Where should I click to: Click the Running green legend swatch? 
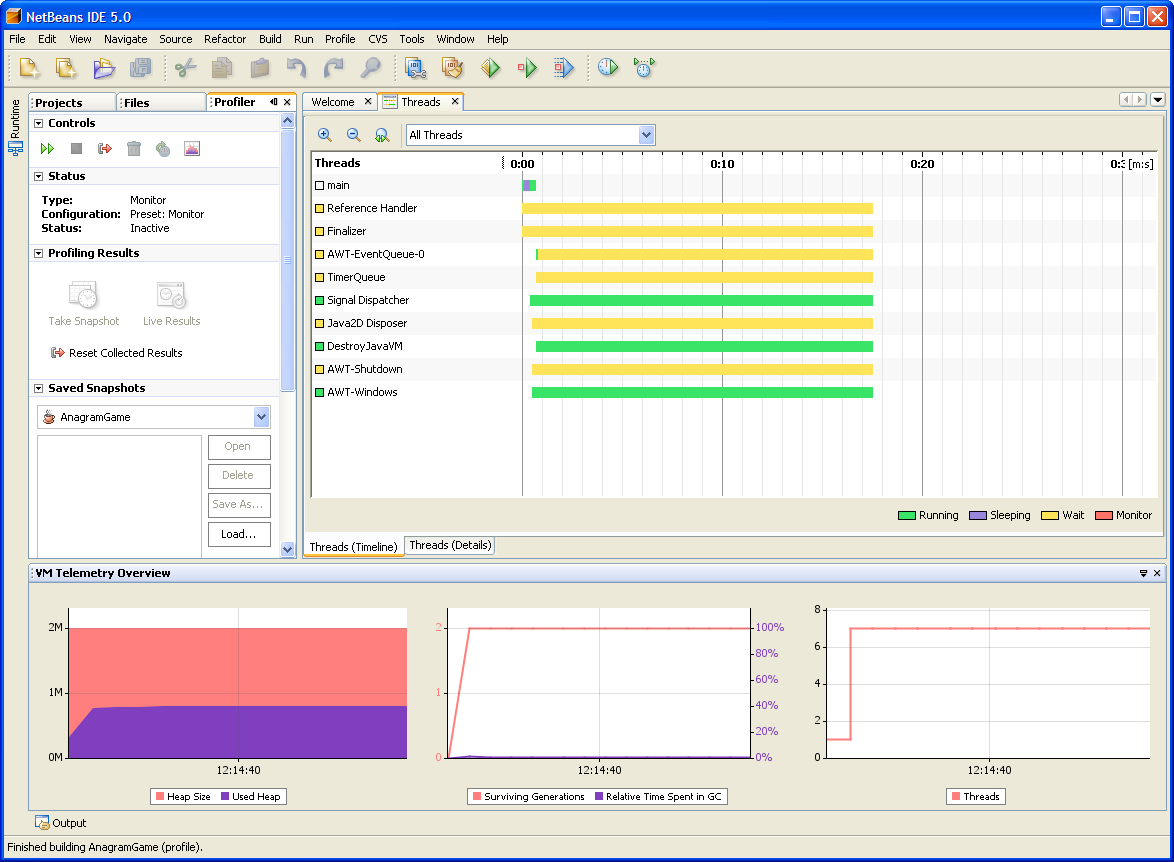tap(907, 515)
